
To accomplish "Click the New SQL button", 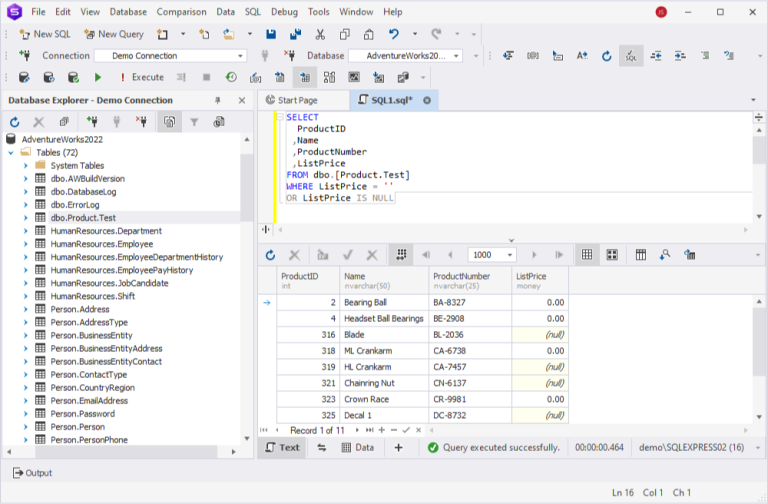I will pyautogui.click(x=45, y=34).
